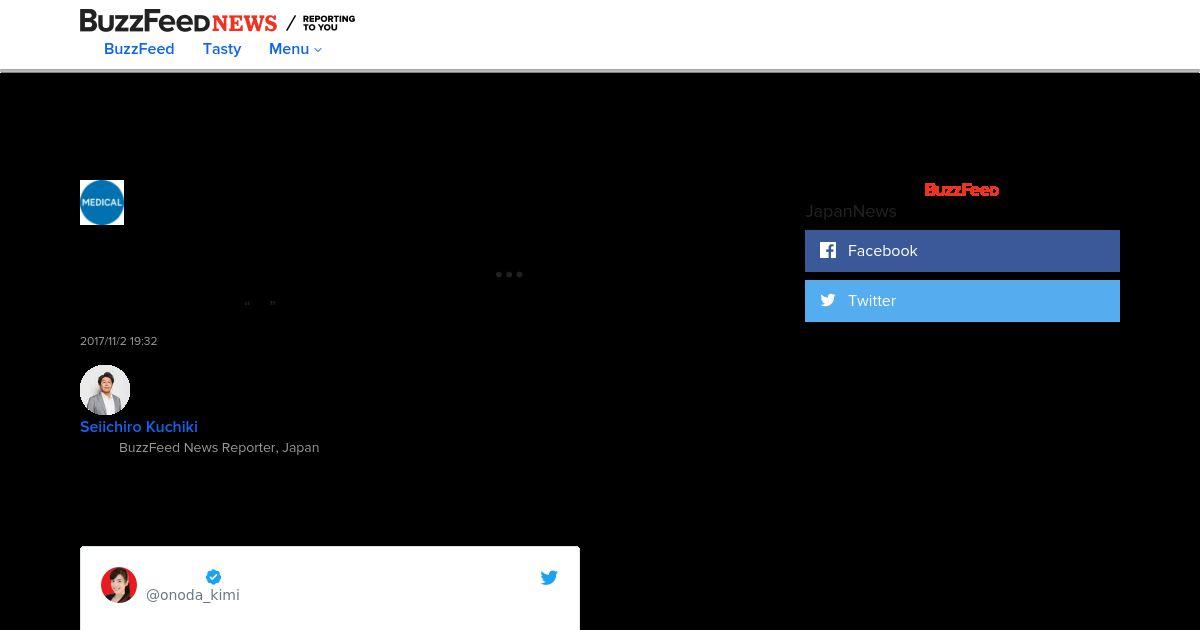Click the Twitter bird in Twitter button

coord(828,300)
